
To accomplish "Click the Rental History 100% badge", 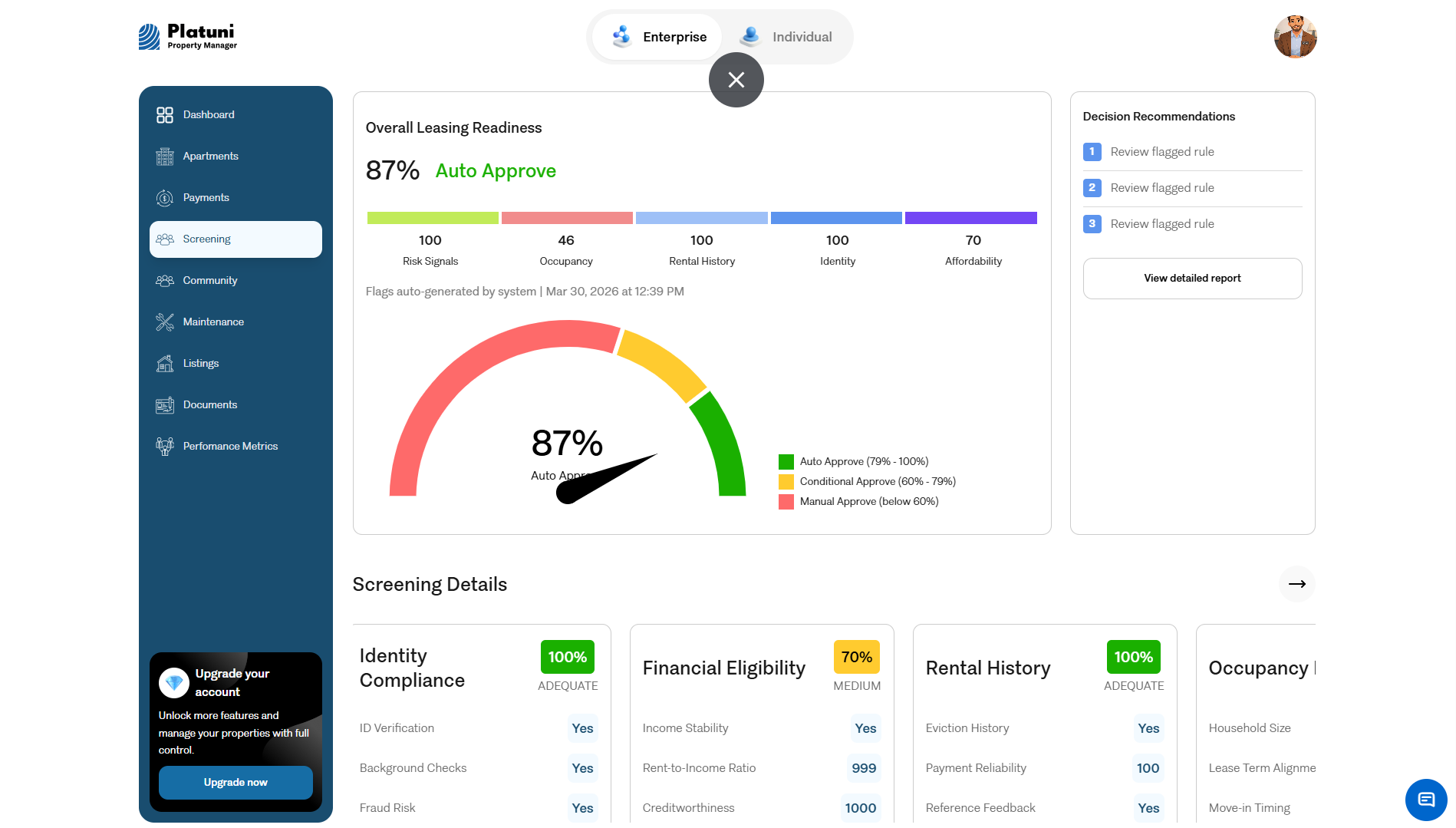I will (1134, 657).
